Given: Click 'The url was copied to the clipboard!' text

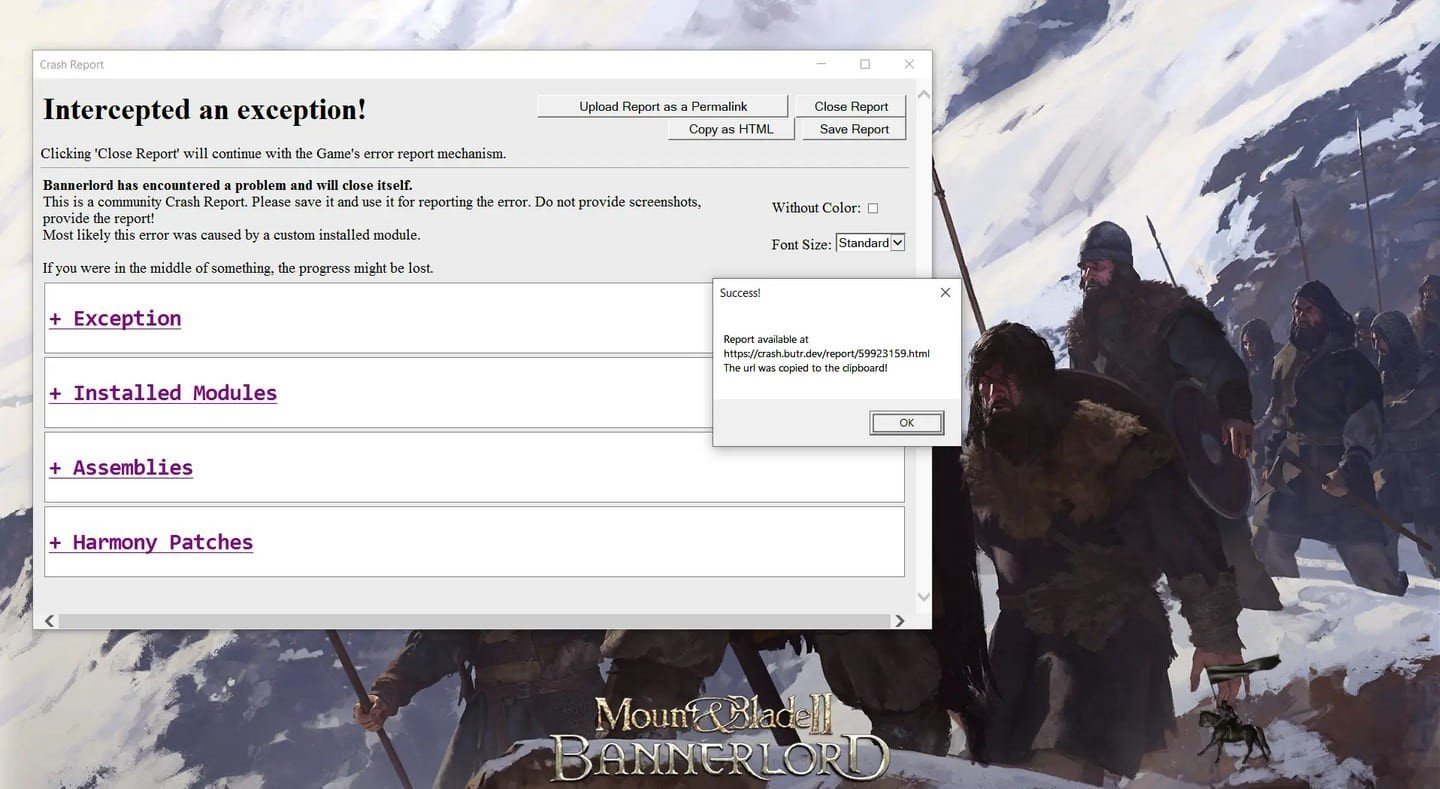Looking at the screenshot, I should point(805,368).
